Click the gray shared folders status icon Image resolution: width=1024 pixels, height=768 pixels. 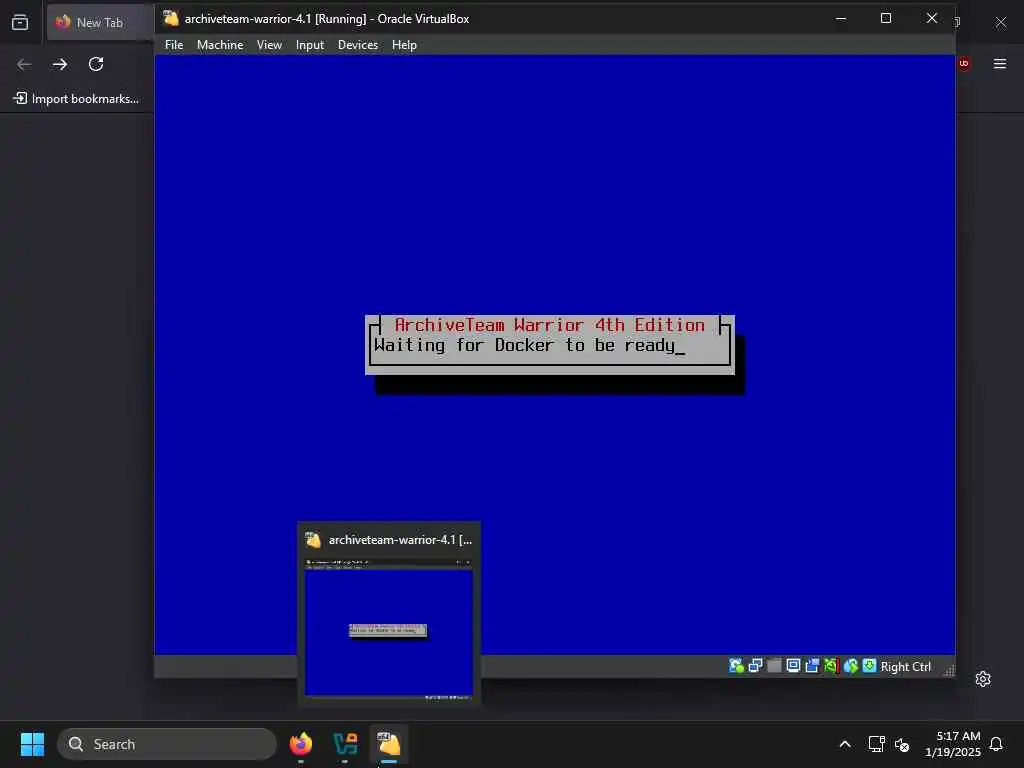click(x=775, y=666)
